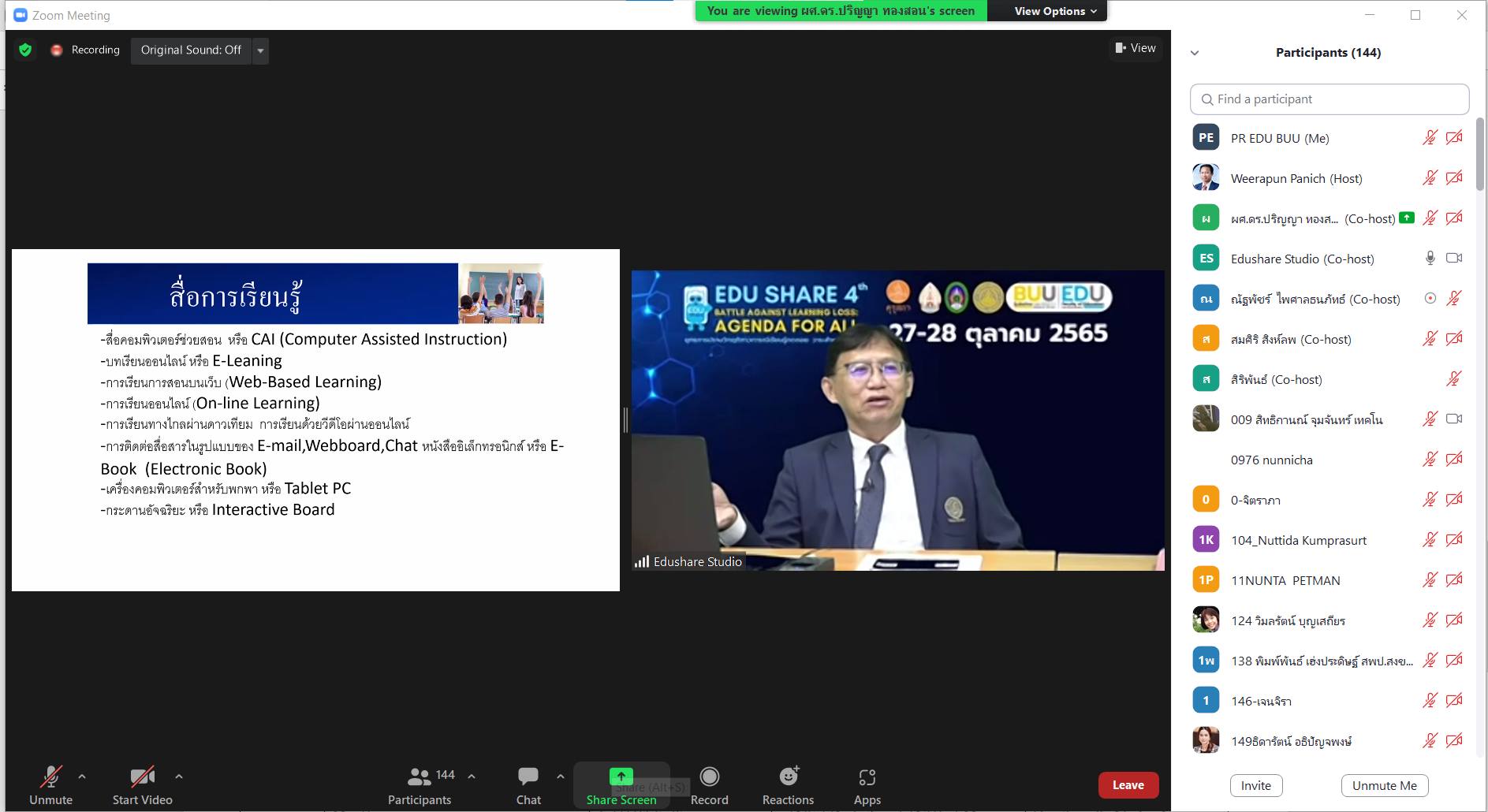
Task: Expand the Original Sound dropdown arrow
Action: point(260,50)
